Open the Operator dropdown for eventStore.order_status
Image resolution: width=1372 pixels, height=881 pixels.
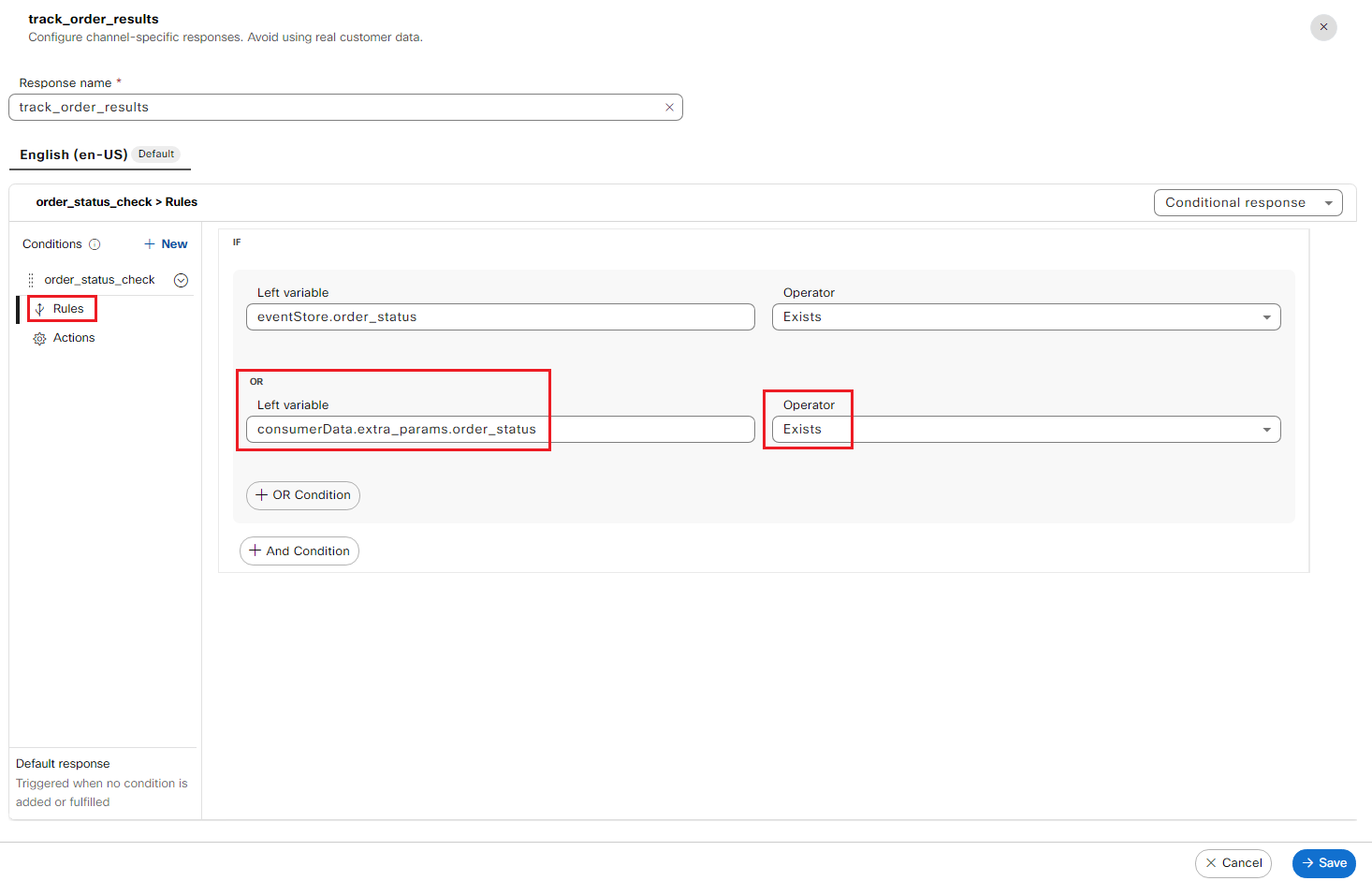(1026, 317)
